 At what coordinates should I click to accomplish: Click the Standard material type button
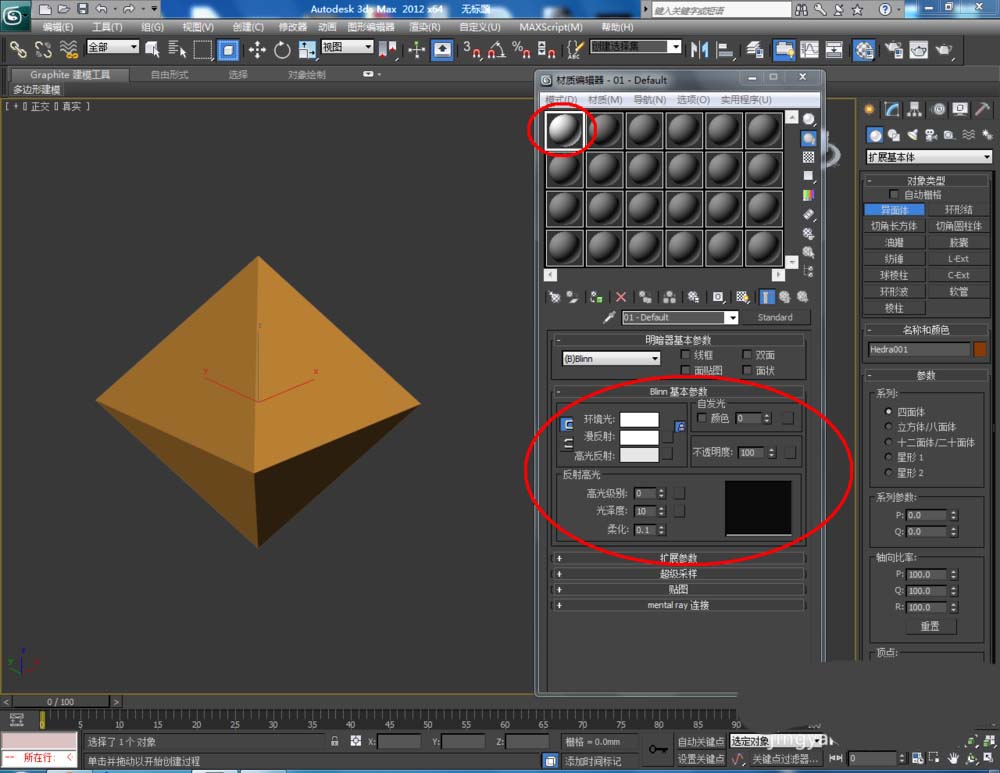(x=774, y=317)
